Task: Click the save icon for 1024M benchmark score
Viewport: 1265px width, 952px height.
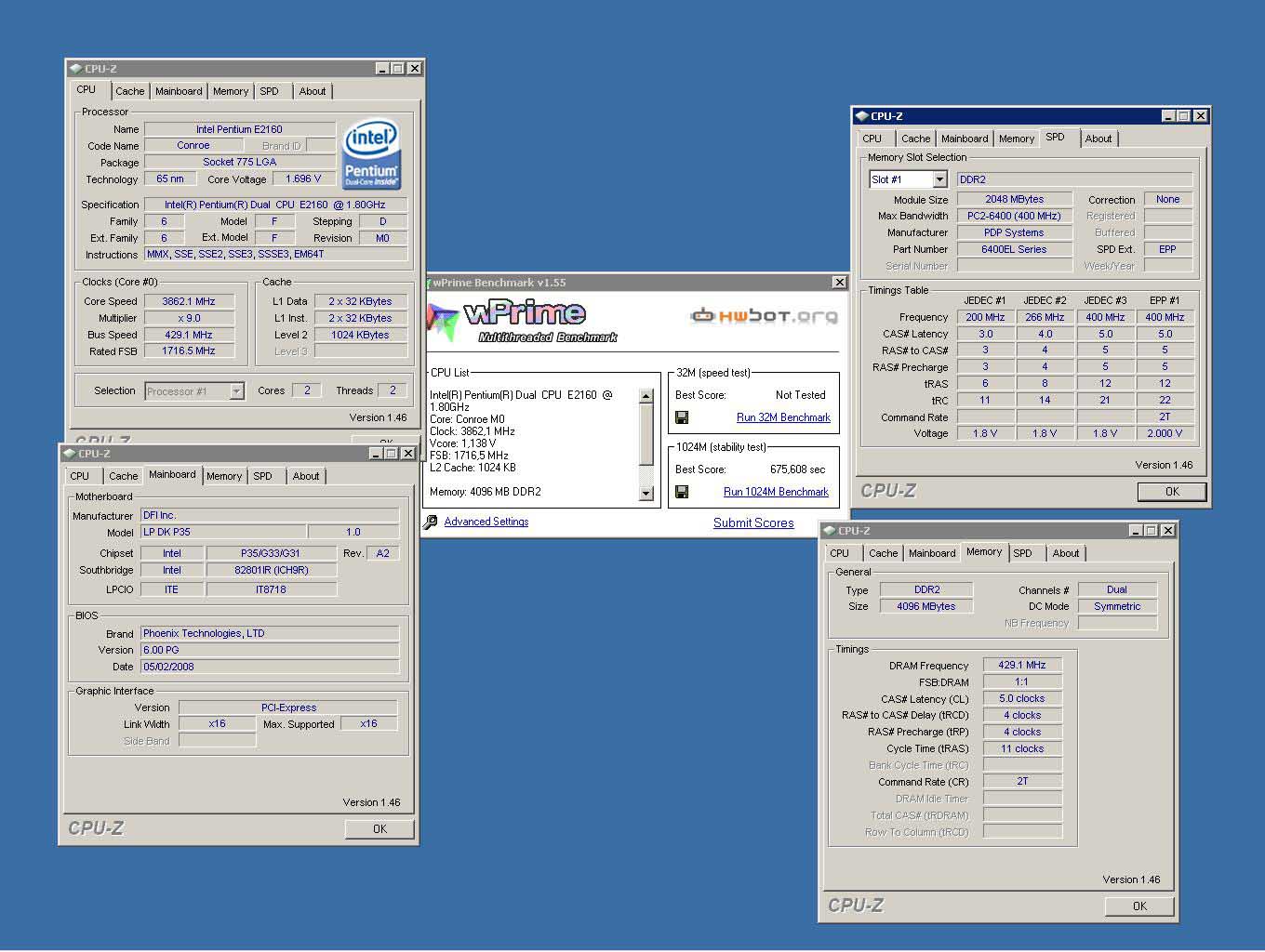Action: [682, 492]
